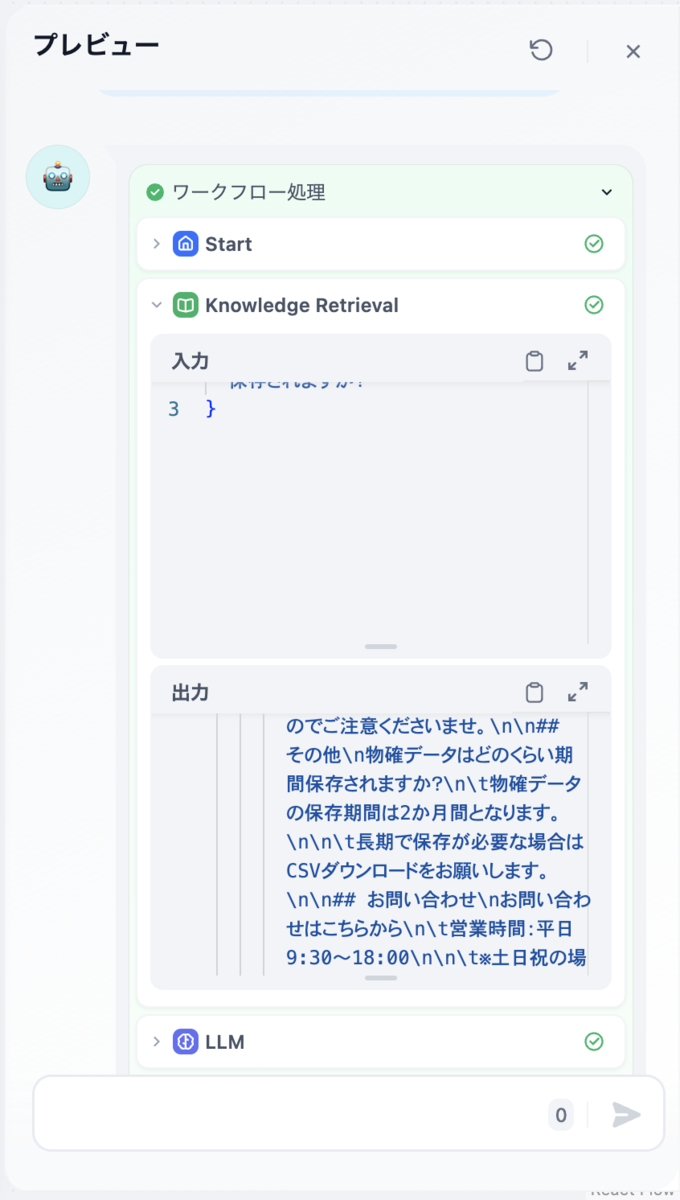Click the green Knowledge Retrieval book icon
Image resolution: width=680 pixels, height=1200 pixels.
(x=185, y=305)
